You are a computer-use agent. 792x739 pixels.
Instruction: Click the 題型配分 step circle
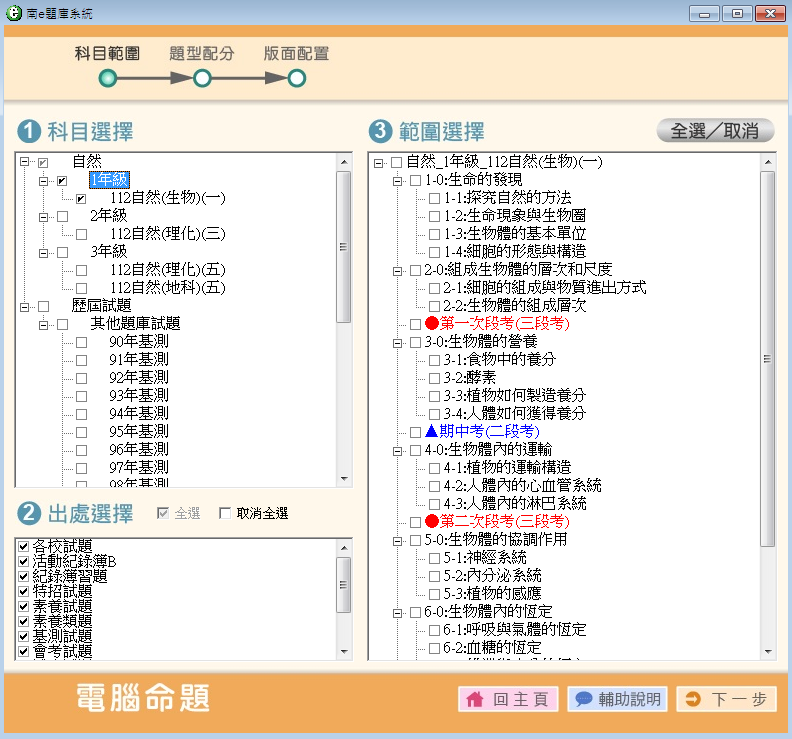coord(202,78)
